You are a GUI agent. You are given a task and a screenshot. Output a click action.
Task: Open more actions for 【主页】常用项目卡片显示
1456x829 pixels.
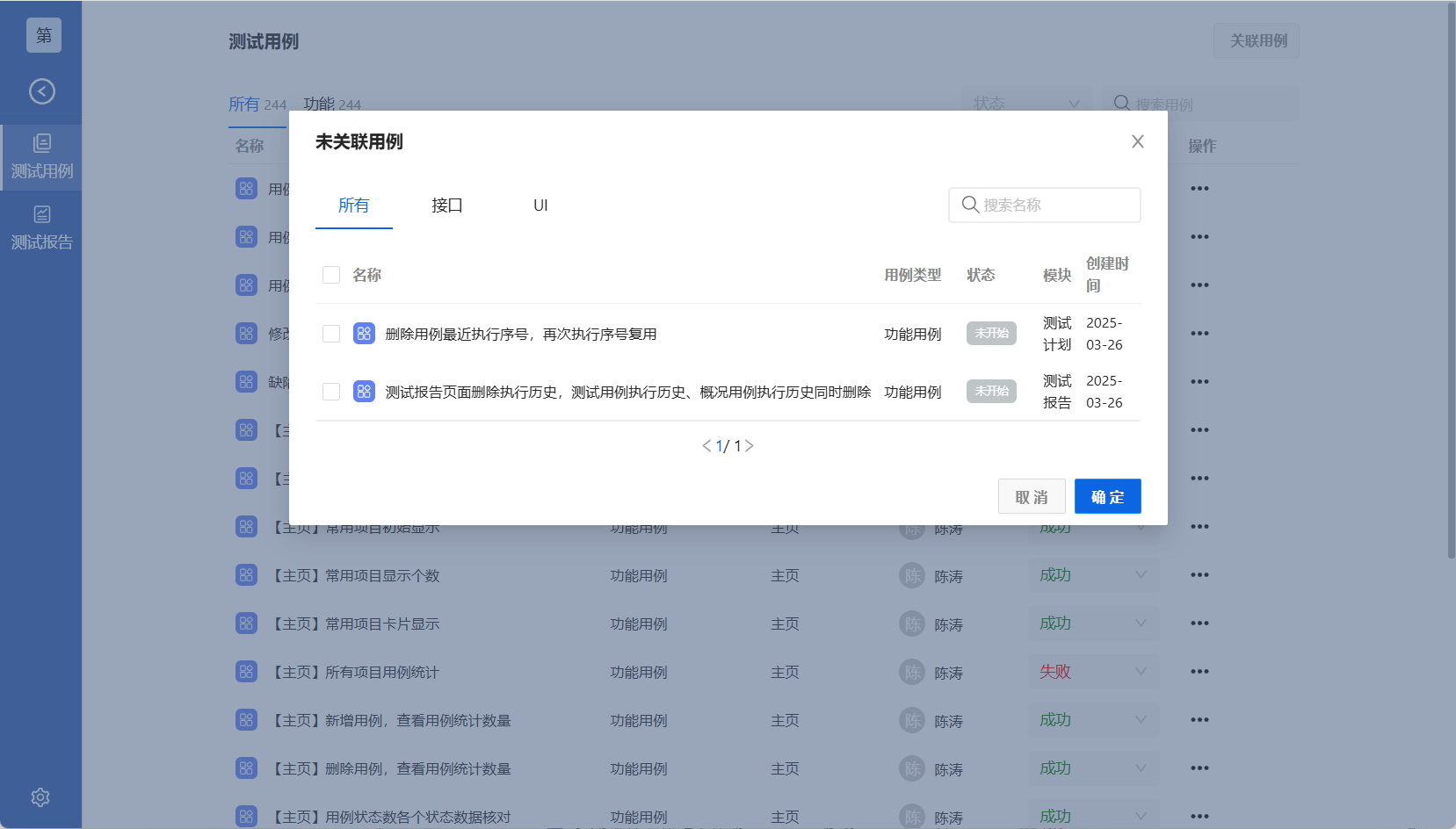point(1199,624)
